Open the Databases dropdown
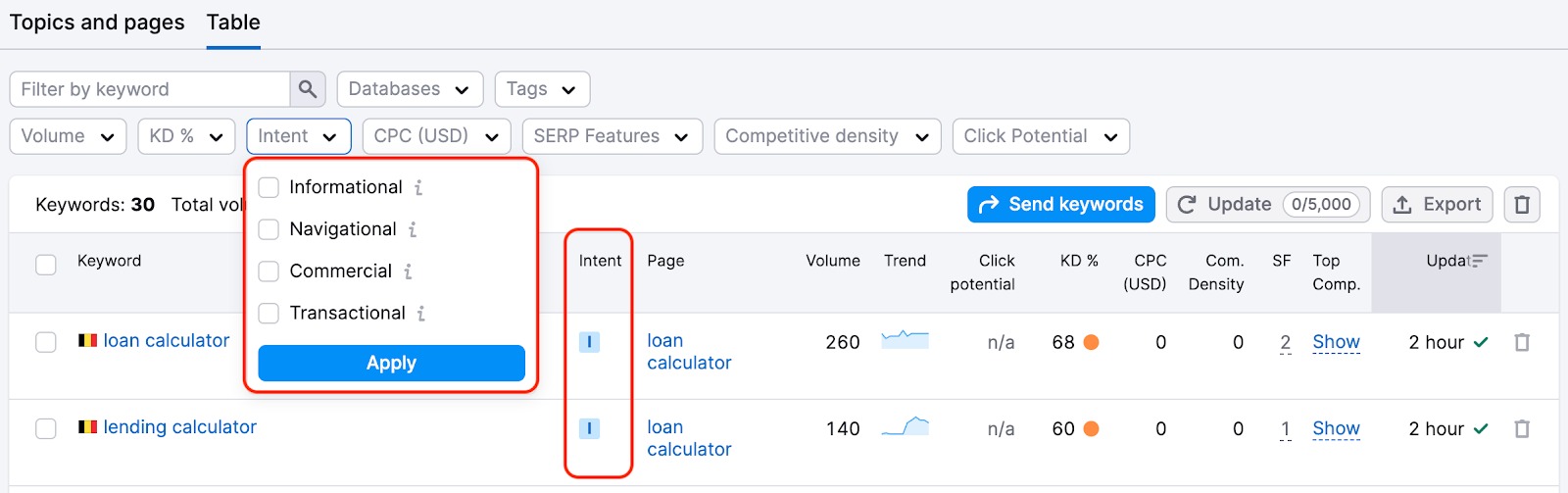This screenshot has width=1568, height=493. [410, 89]
